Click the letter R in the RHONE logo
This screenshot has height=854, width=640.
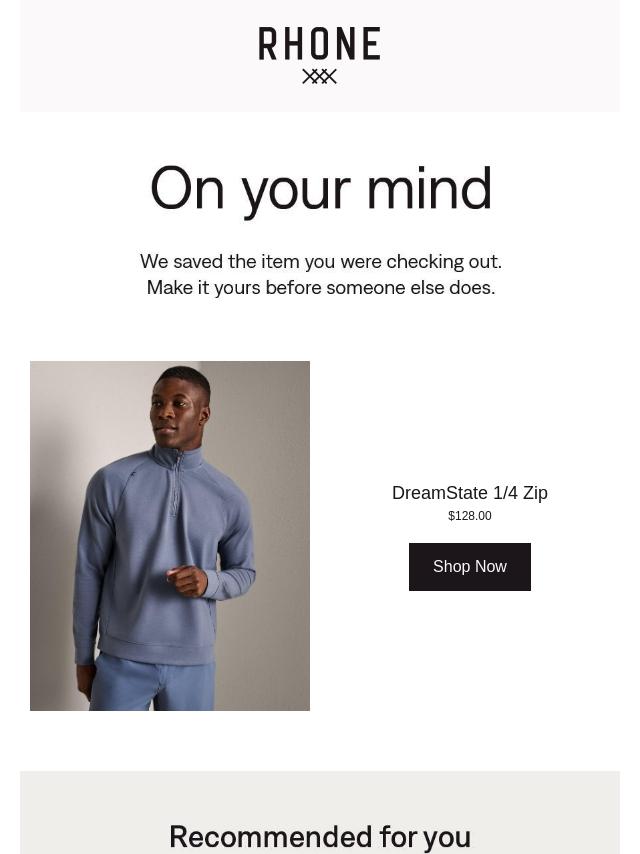point(268,44)
